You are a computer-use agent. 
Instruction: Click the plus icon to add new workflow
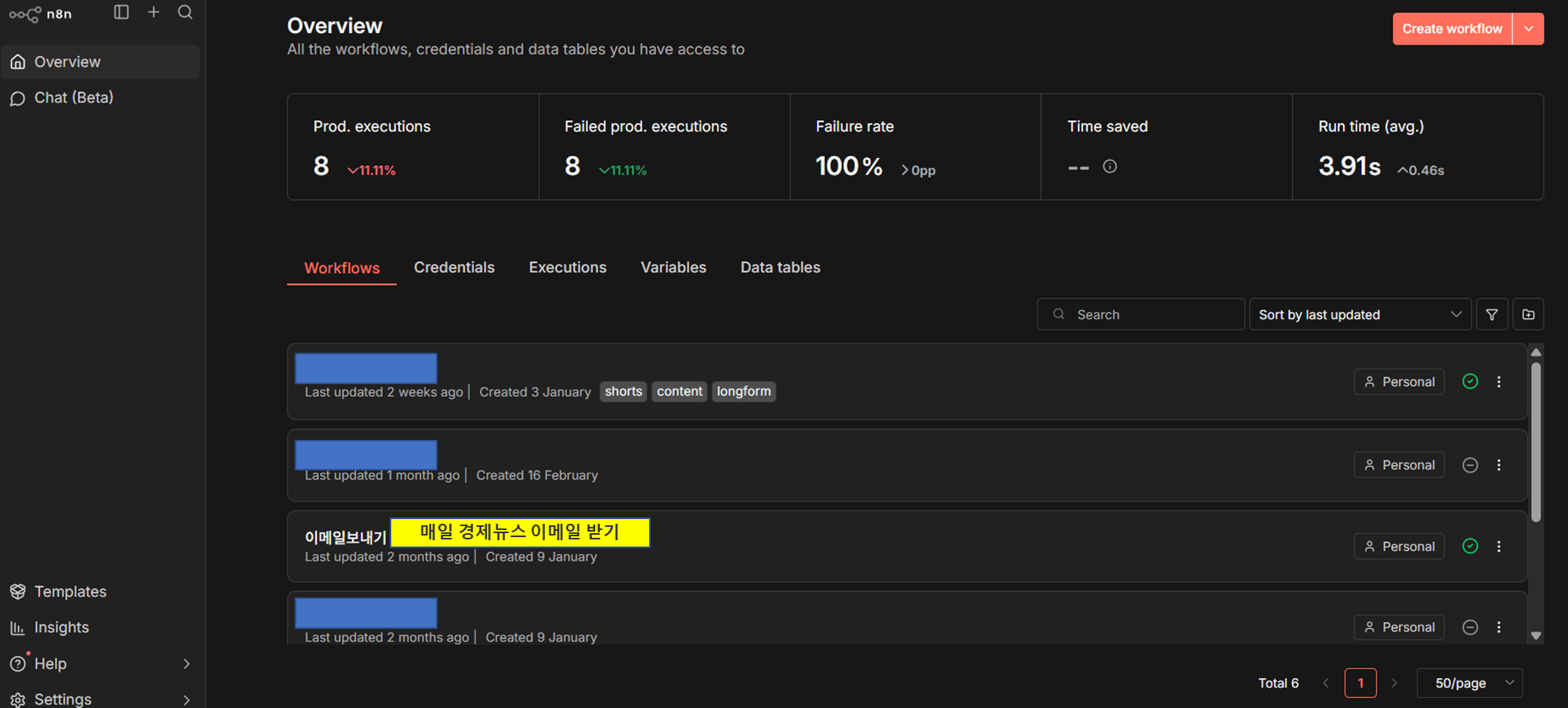pos(154,12)
